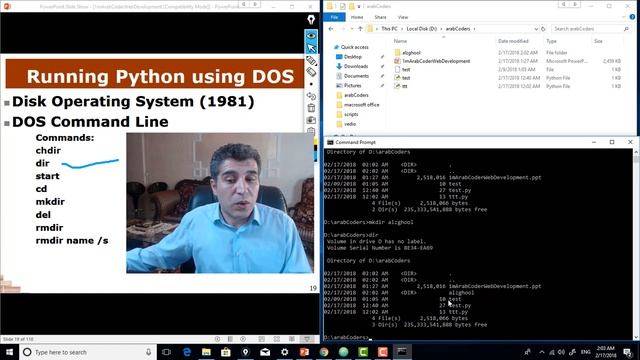Toggle the eye icon in the slideshow pen toolbar
The image size is (640, 360).
coord(311,36)
